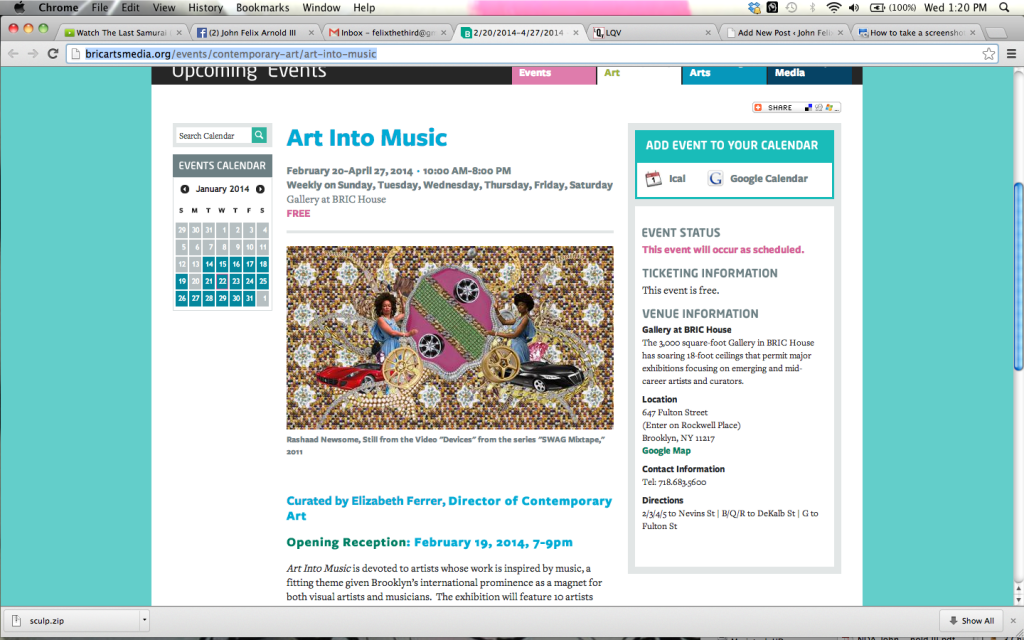Open the Edit menu
Screen dimensions: 1024x640
[130, 8]
